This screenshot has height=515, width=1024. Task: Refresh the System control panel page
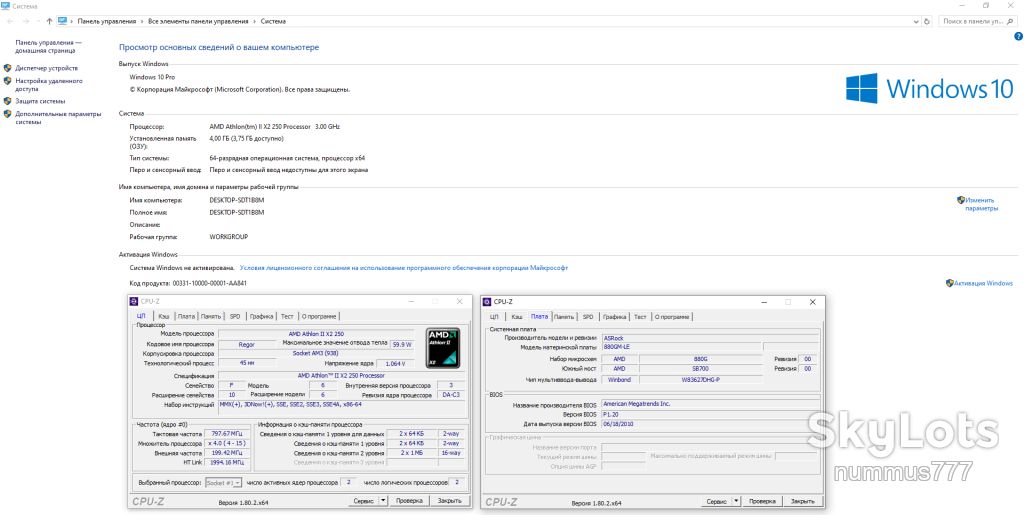(926, 22)
